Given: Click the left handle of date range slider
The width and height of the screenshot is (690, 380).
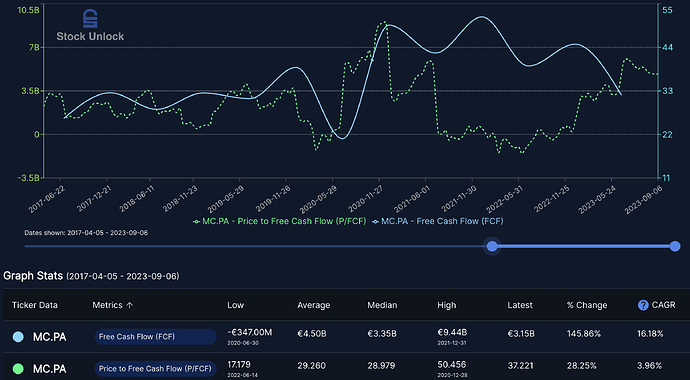Looking at the screenshot, I should click(492, 246).
